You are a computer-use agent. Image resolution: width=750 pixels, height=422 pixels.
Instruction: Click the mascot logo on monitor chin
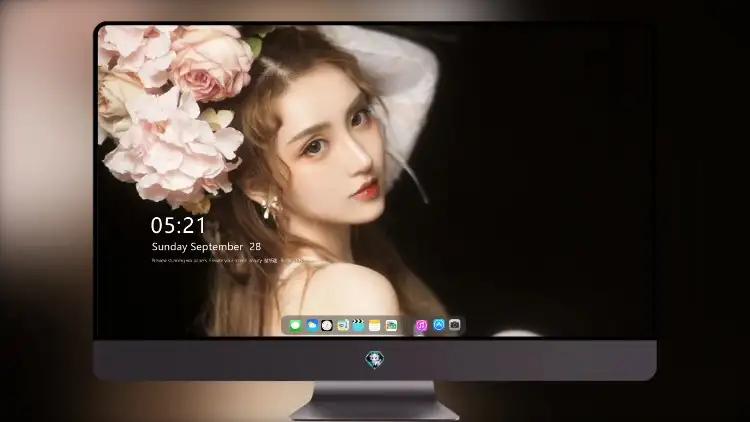pos(375,359)
